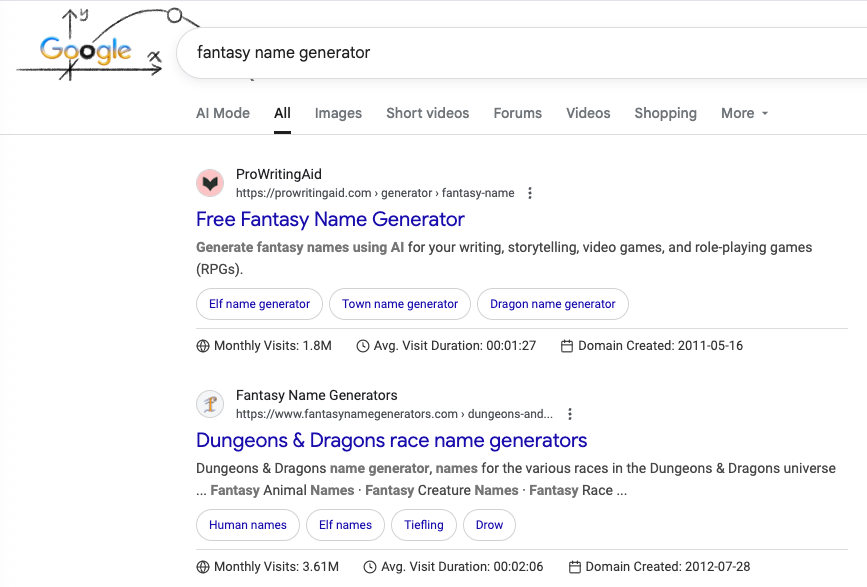Click the ProWritingAid site name
The height and width of the screenshot is (587, 867).
[279, 174]
